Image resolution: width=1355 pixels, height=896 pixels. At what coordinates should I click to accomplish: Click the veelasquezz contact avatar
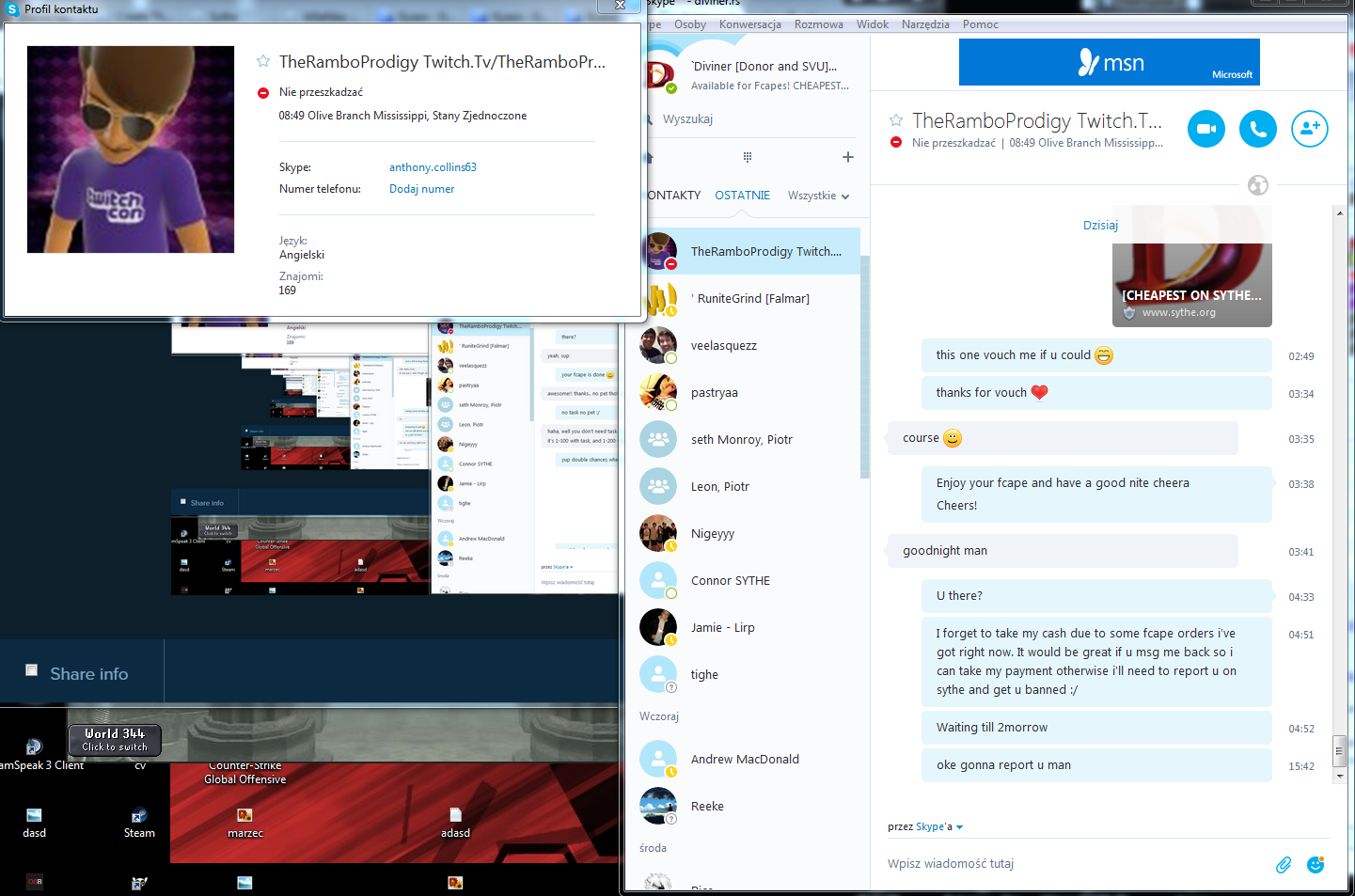coord(658,346)
